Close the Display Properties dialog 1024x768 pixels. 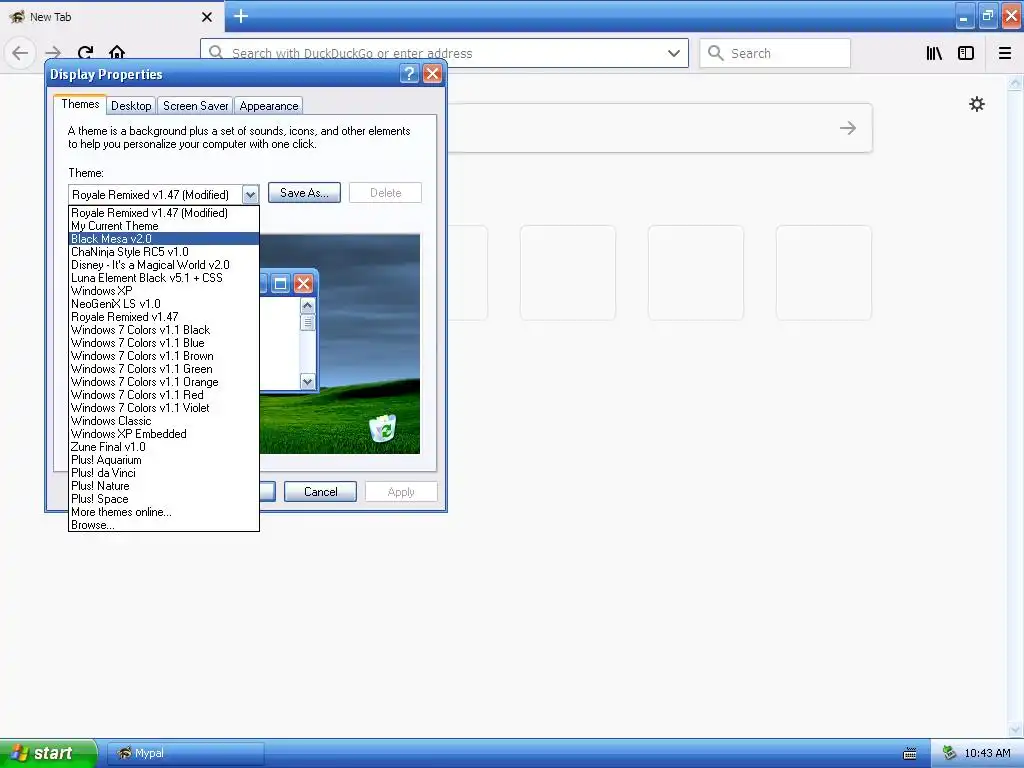432,73
